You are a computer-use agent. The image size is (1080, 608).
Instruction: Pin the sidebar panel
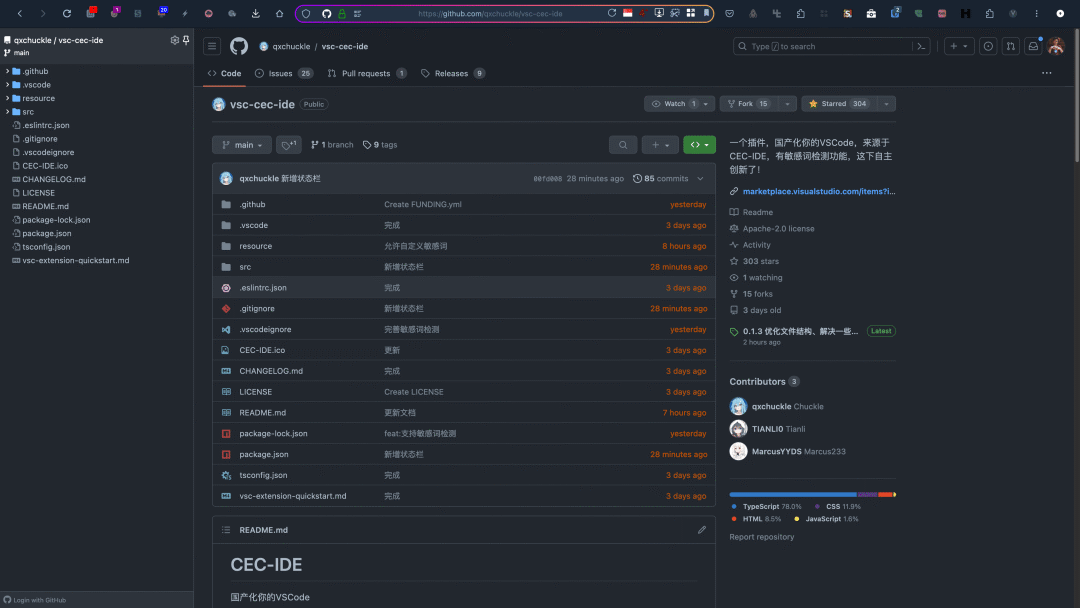[x=186, y=40]
